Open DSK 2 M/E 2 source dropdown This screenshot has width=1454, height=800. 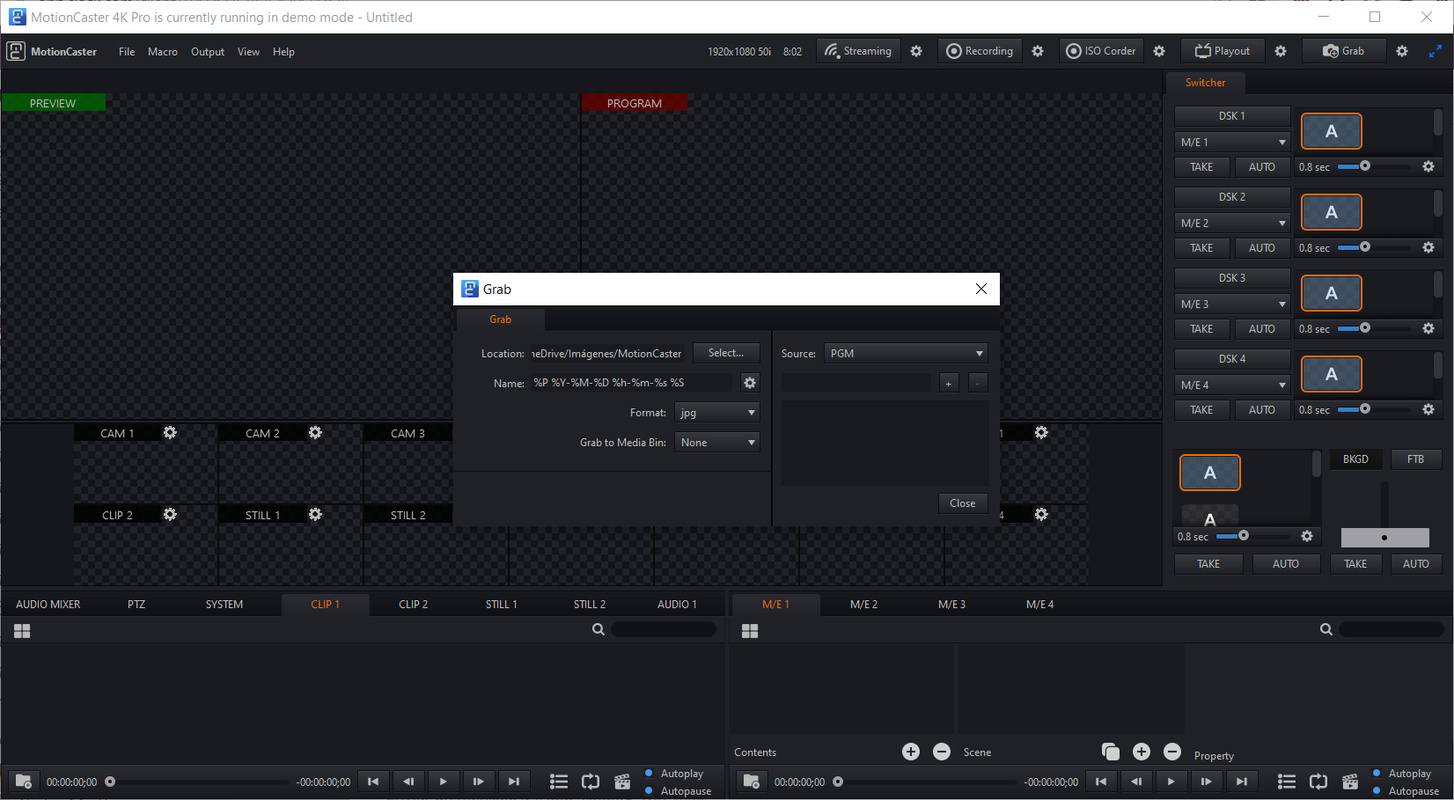(x=1232, y=223)
